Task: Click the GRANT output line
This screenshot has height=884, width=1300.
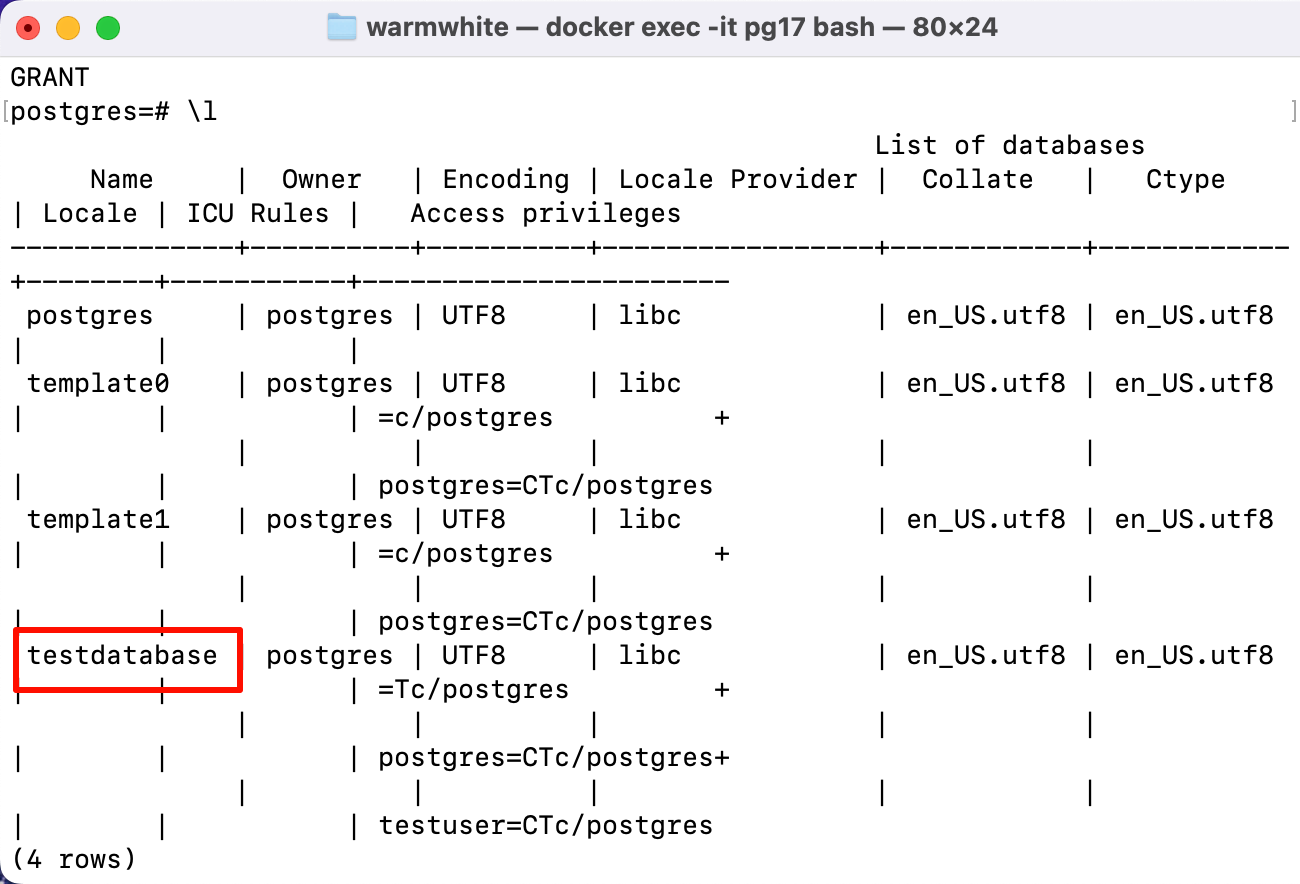Action: (47, 76)
